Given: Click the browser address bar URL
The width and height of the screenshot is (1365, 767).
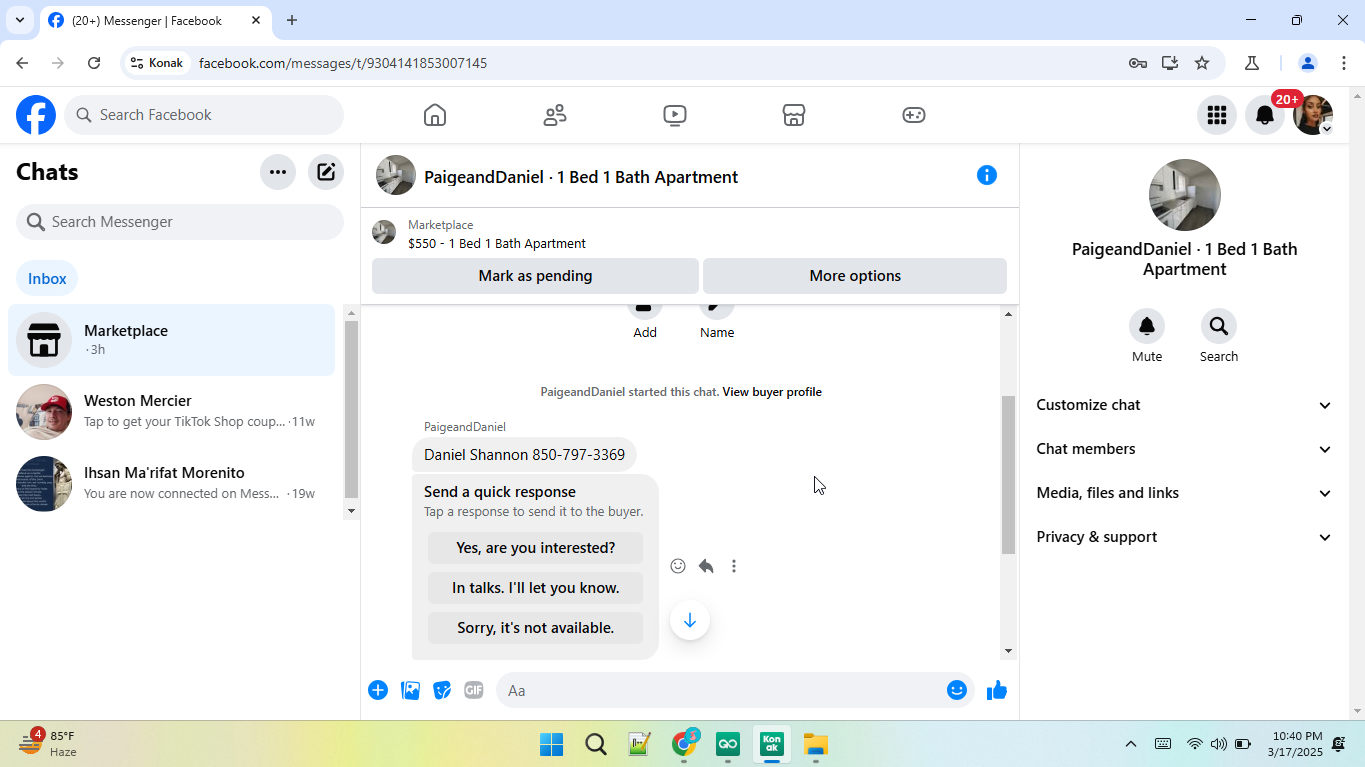Looking at the screenshot, I should pyautogui.click(x=343, y=63).
